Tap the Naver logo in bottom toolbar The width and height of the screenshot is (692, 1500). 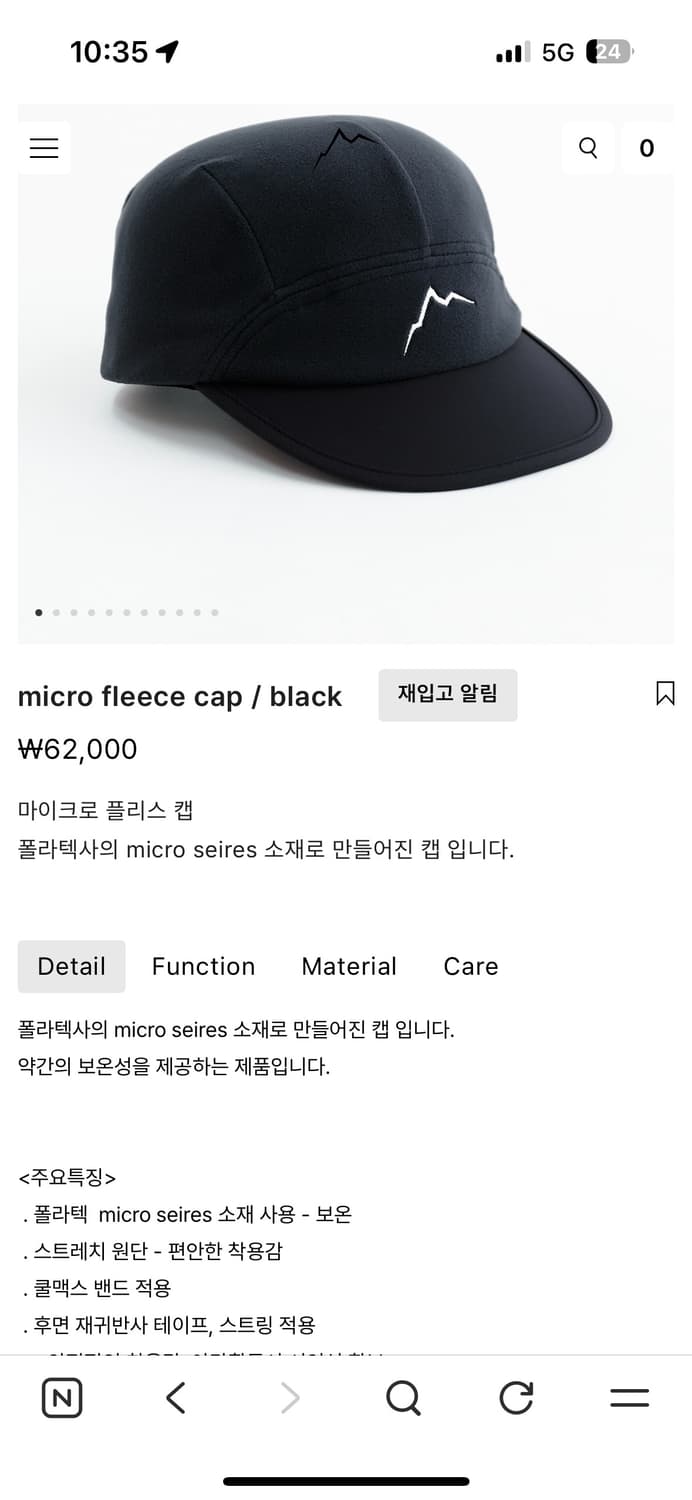pos(60,1397)
